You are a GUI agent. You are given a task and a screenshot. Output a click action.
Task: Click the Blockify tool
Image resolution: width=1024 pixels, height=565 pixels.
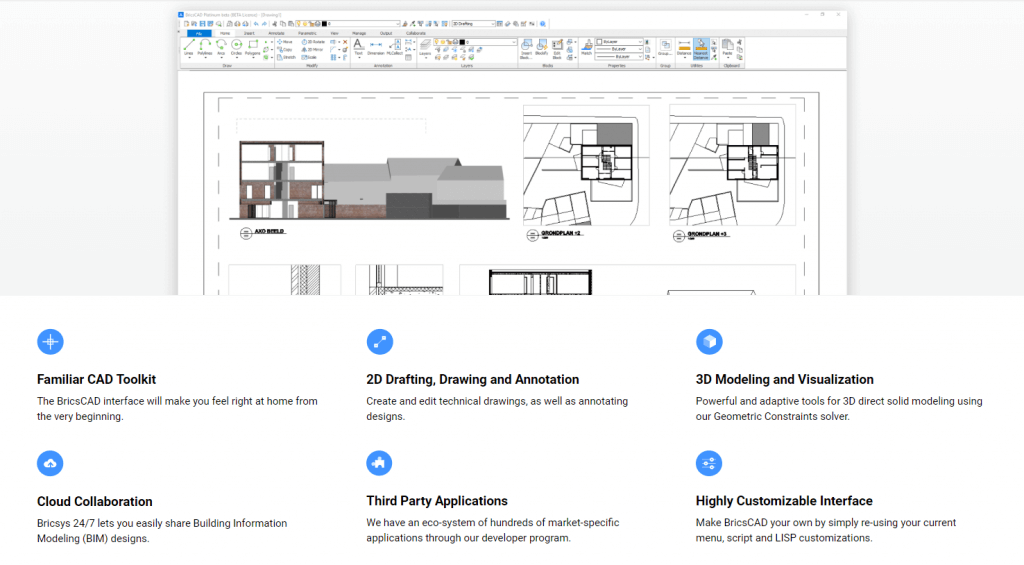pyautogui.click(x=541, y=47)
